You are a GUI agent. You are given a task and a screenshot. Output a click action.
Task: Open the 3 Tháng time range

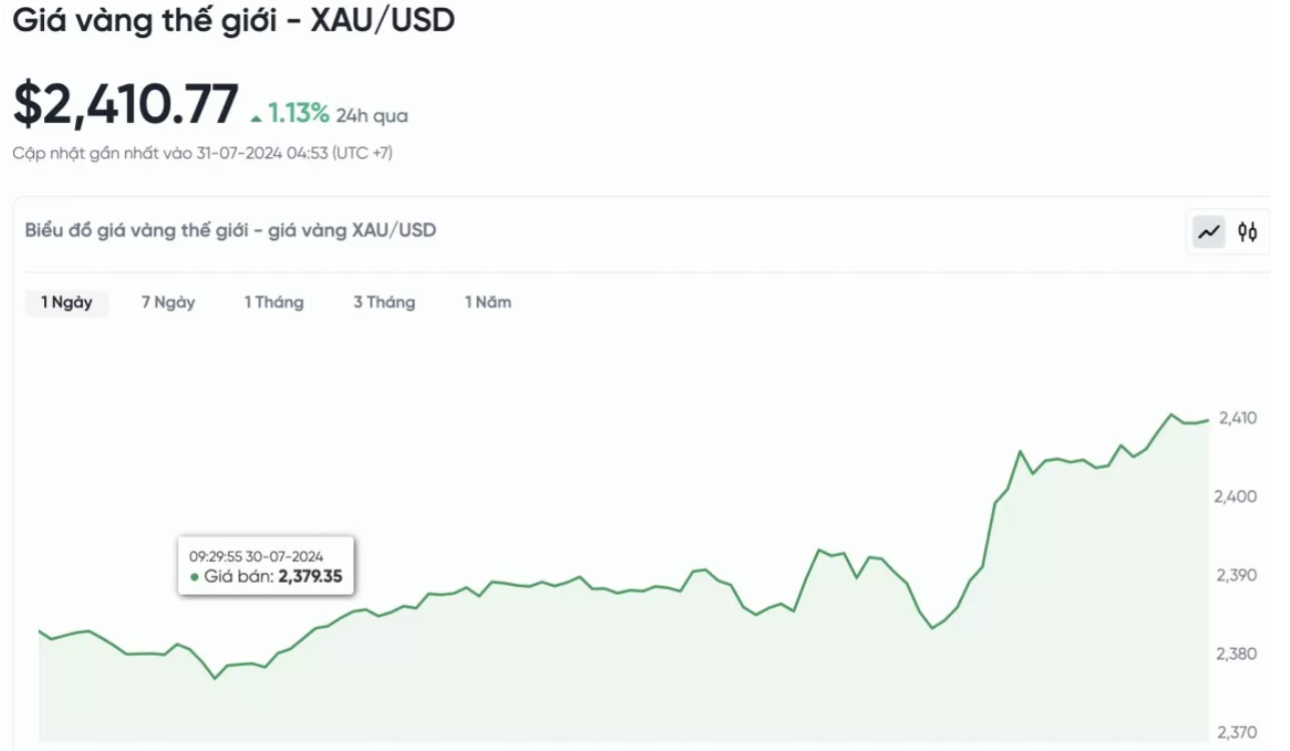[384, 302]
